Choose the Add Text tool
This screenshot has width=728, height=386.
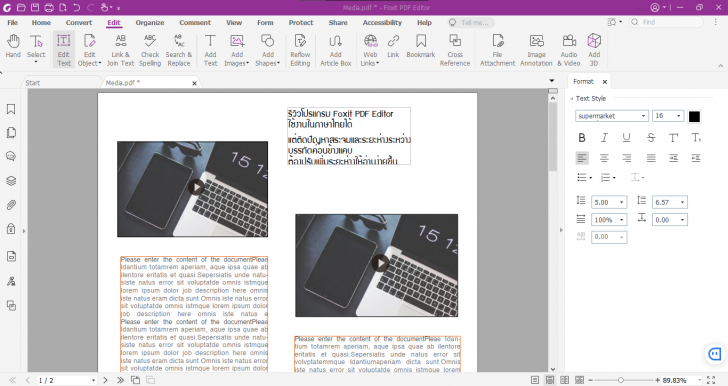click(210, 49)
